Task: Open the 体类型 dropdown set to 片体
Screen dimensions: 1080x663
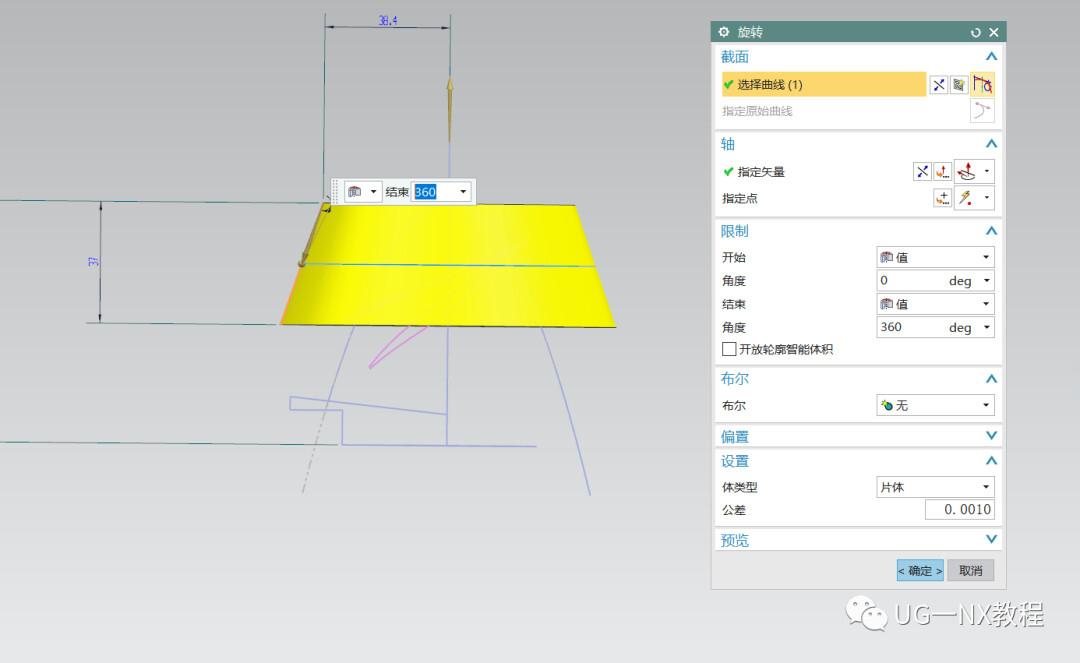Action: tap(935, 487)
